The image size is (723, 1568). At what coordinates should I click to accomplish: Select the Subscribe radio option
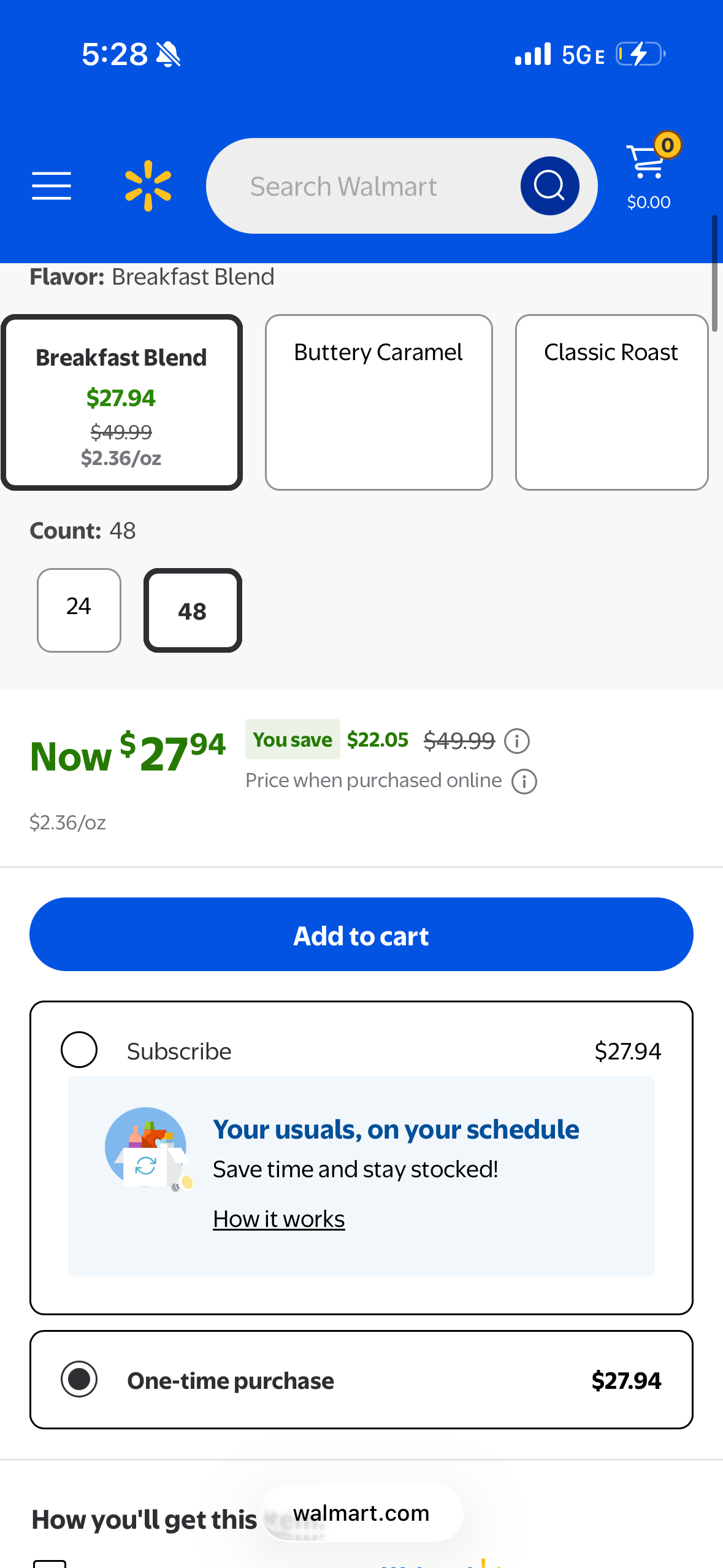(79, 1050)
